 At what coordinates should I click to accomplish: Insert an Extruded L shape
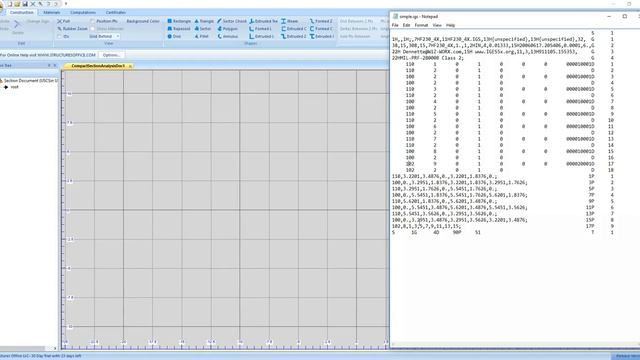coord(262,37)
